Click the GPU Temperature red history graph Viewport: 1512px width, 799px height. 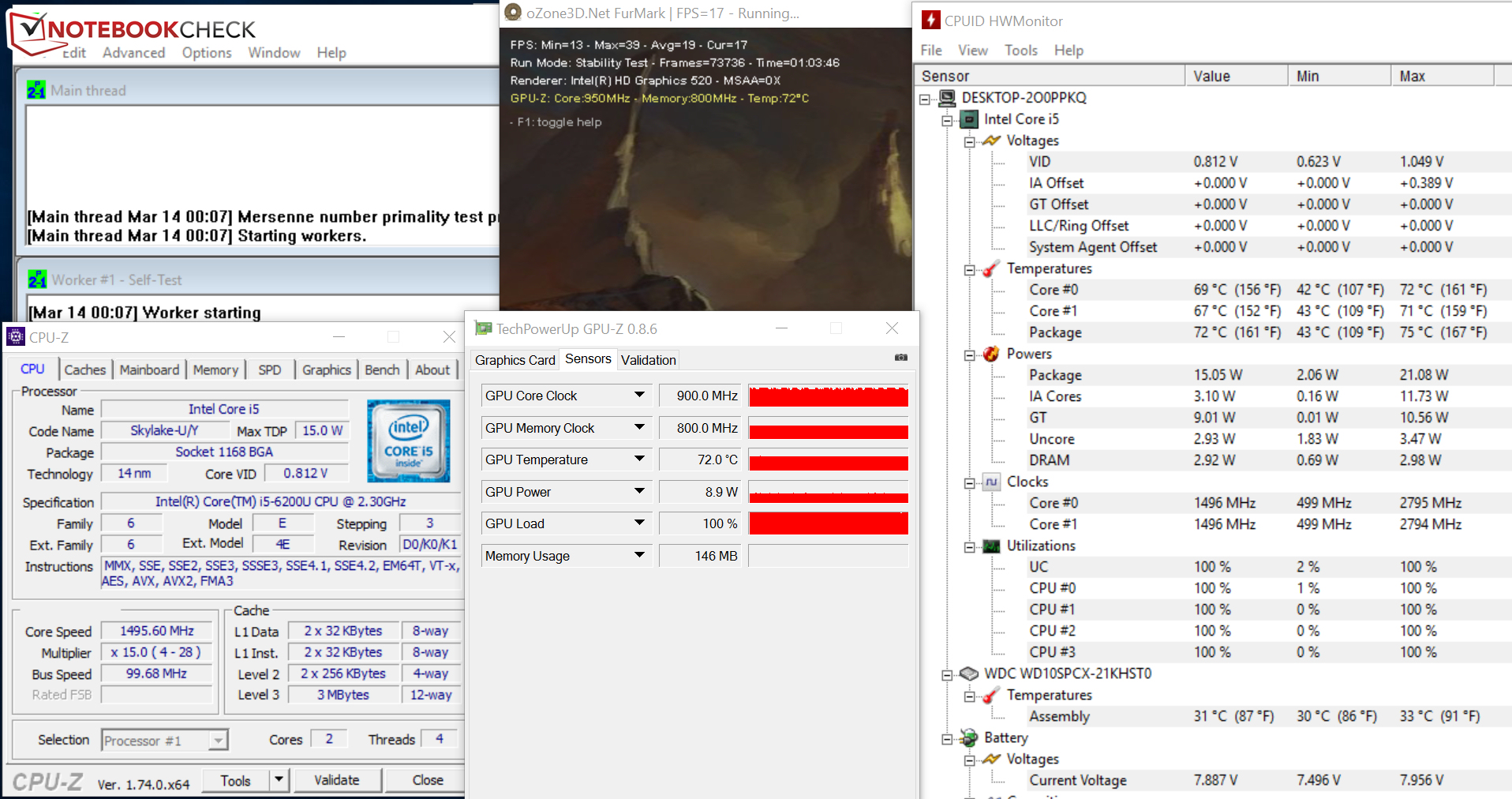[828, 460]
